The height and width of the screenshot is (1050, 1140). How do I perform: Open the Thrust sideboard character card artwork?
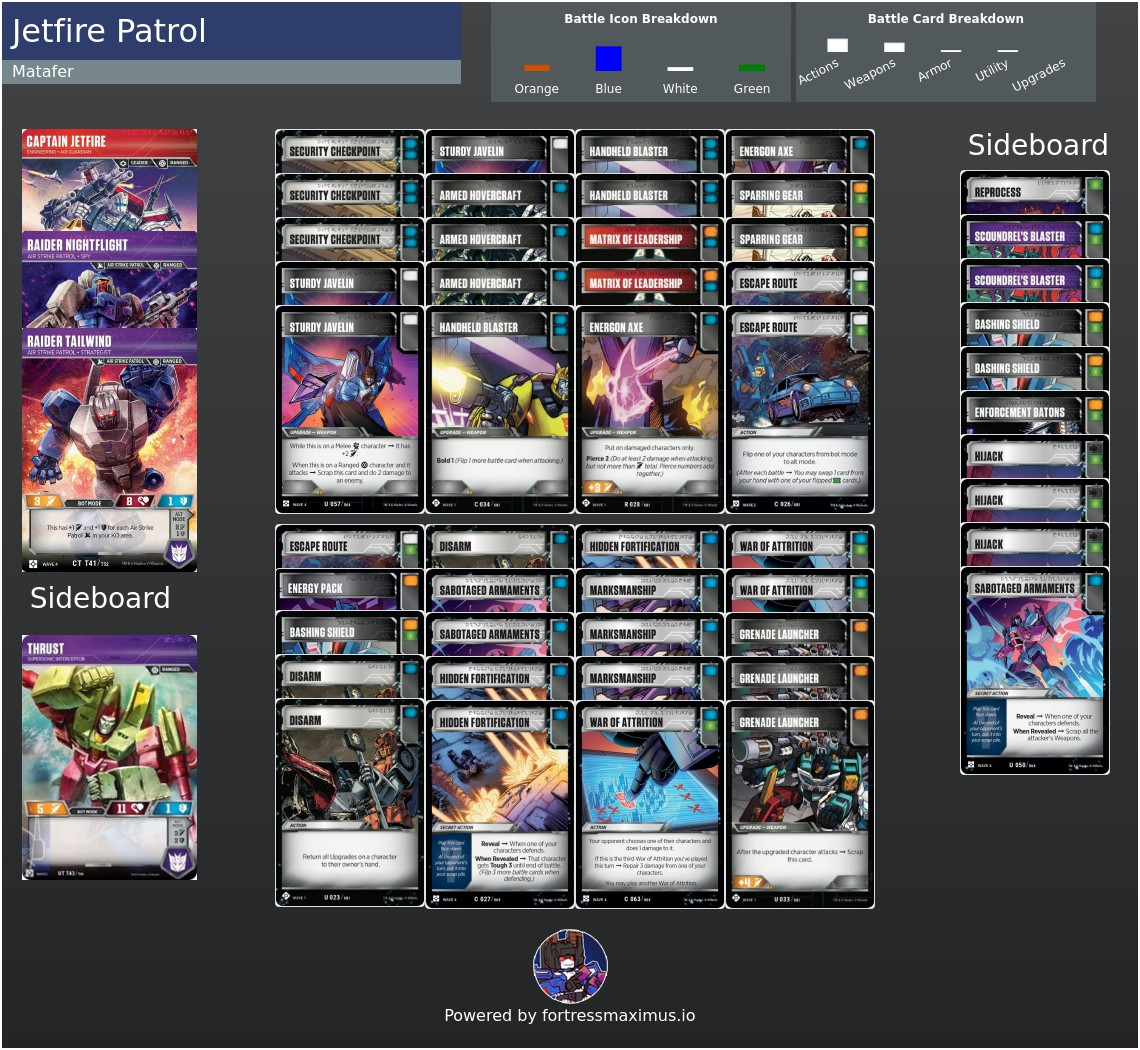[109, 734]
